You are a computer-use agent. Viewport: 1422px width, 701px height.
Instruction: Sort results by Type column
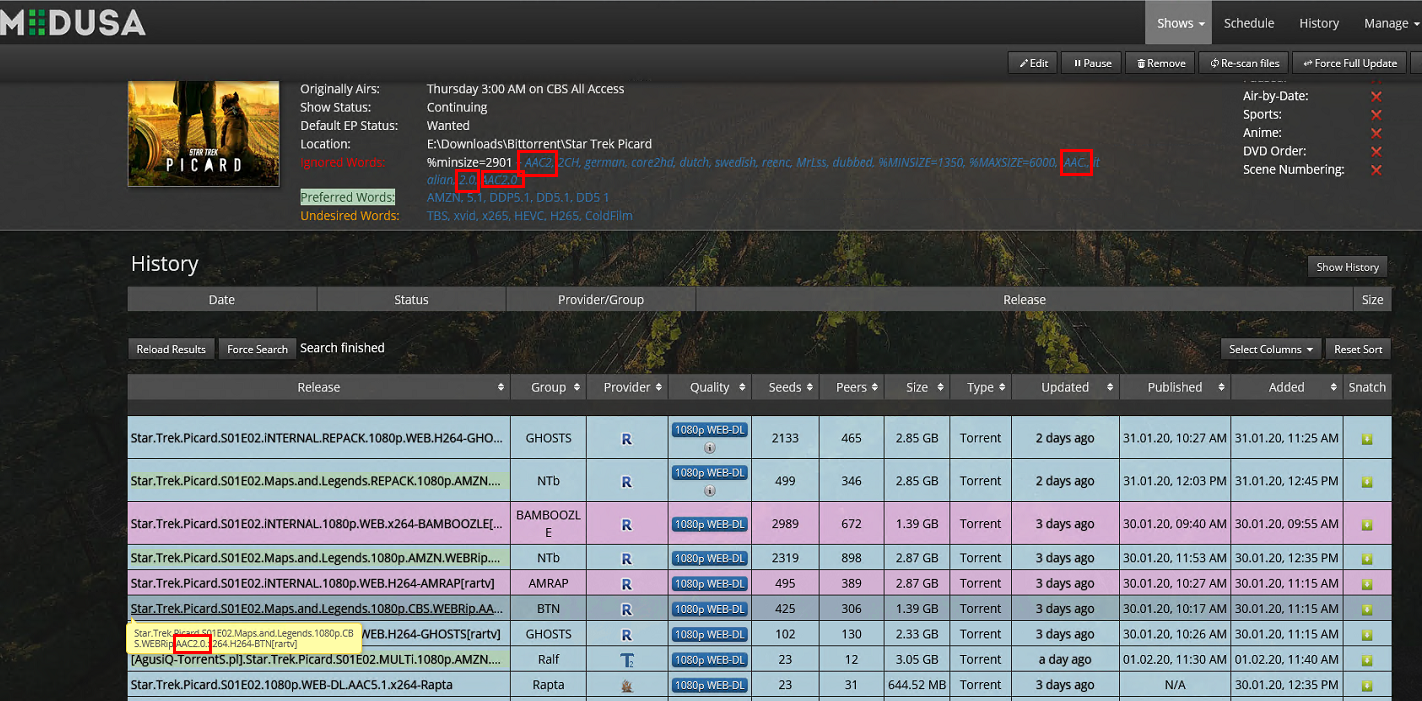point(980,387)
